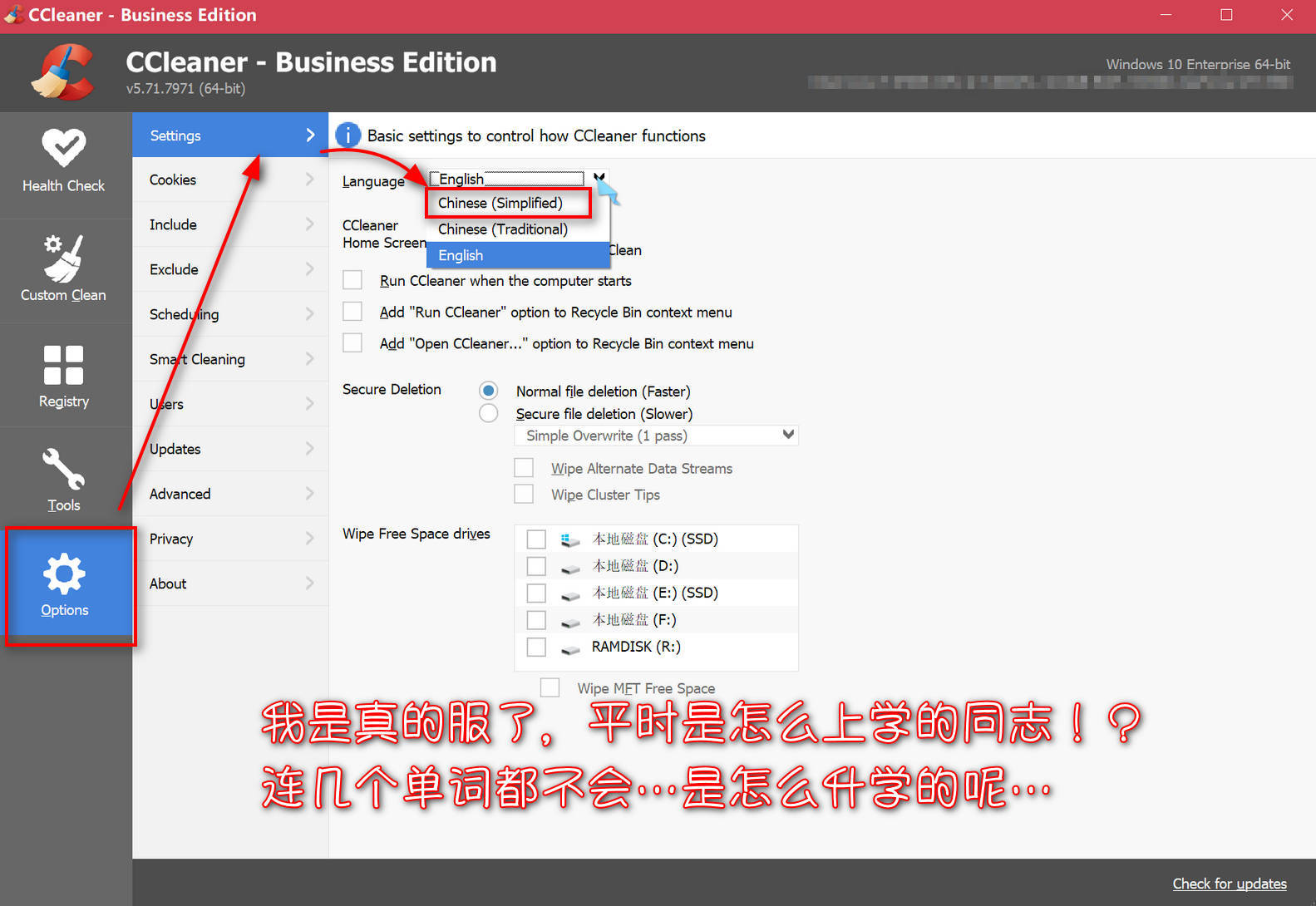Check Wipe MFT Free Space
Screen dimensions: 1316x906
550,687
